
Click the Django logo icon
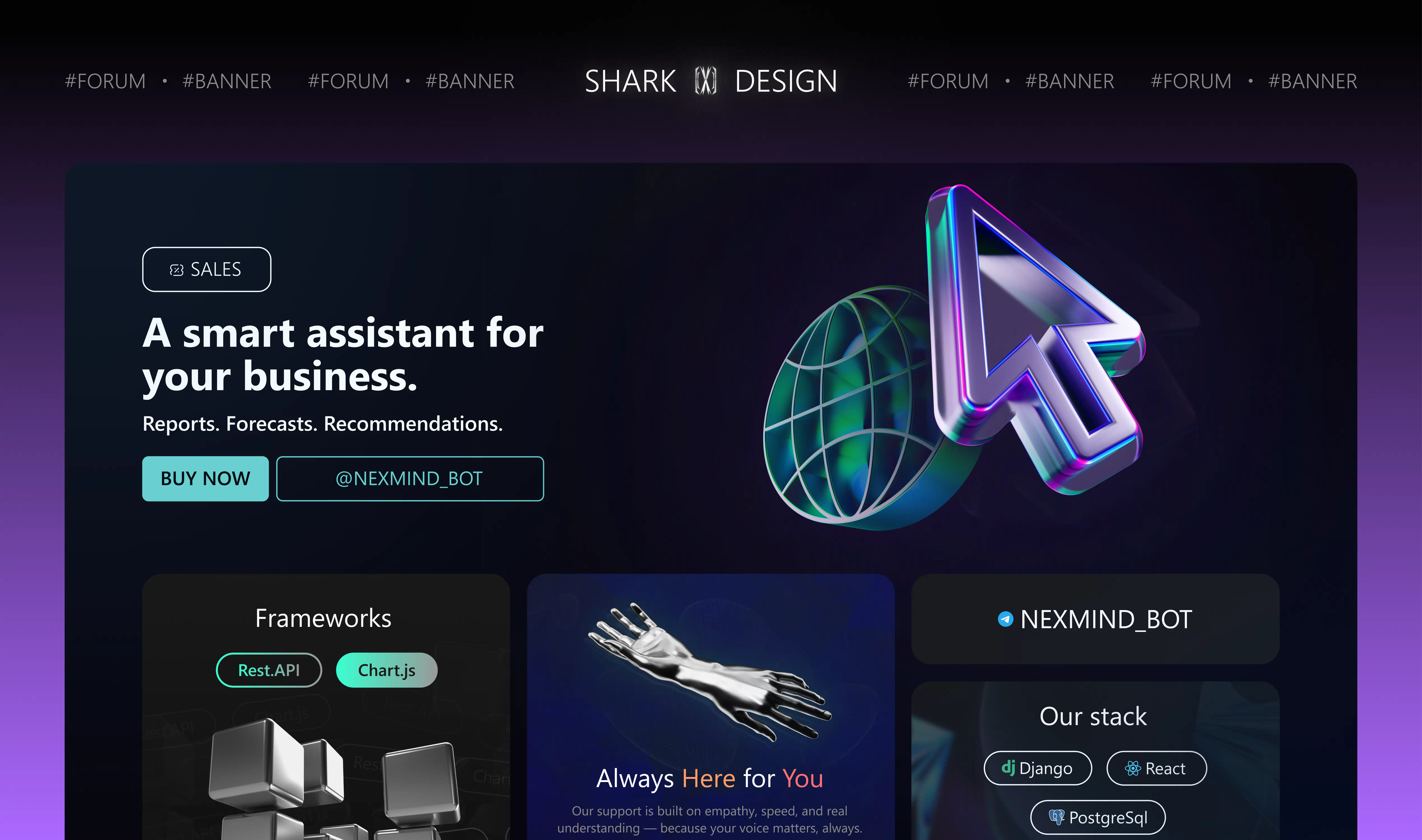coord(1008,767)
